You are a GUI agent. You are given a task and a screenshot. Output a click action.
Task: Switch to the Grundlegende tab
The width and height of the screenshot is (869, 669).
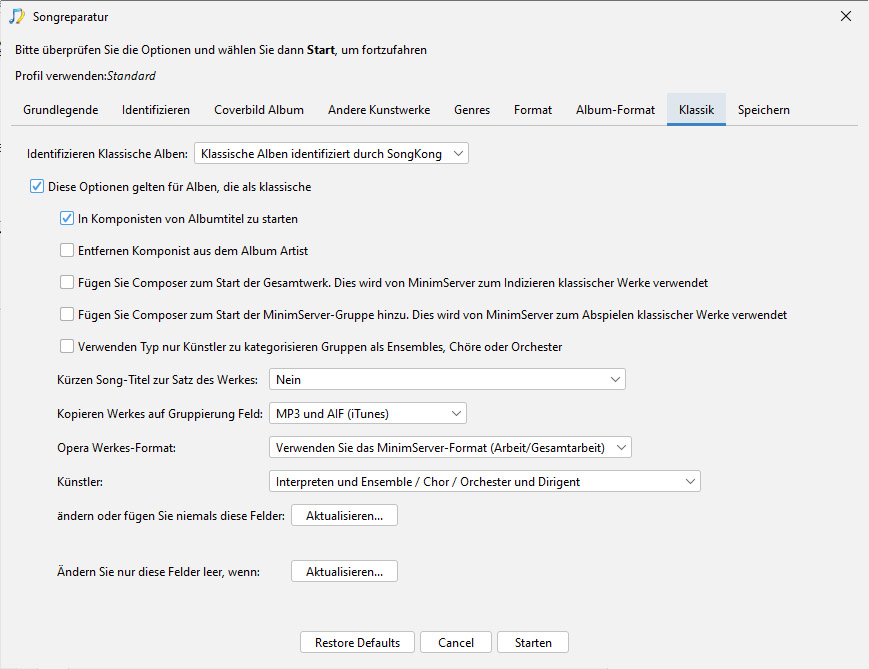click(60, 110)
